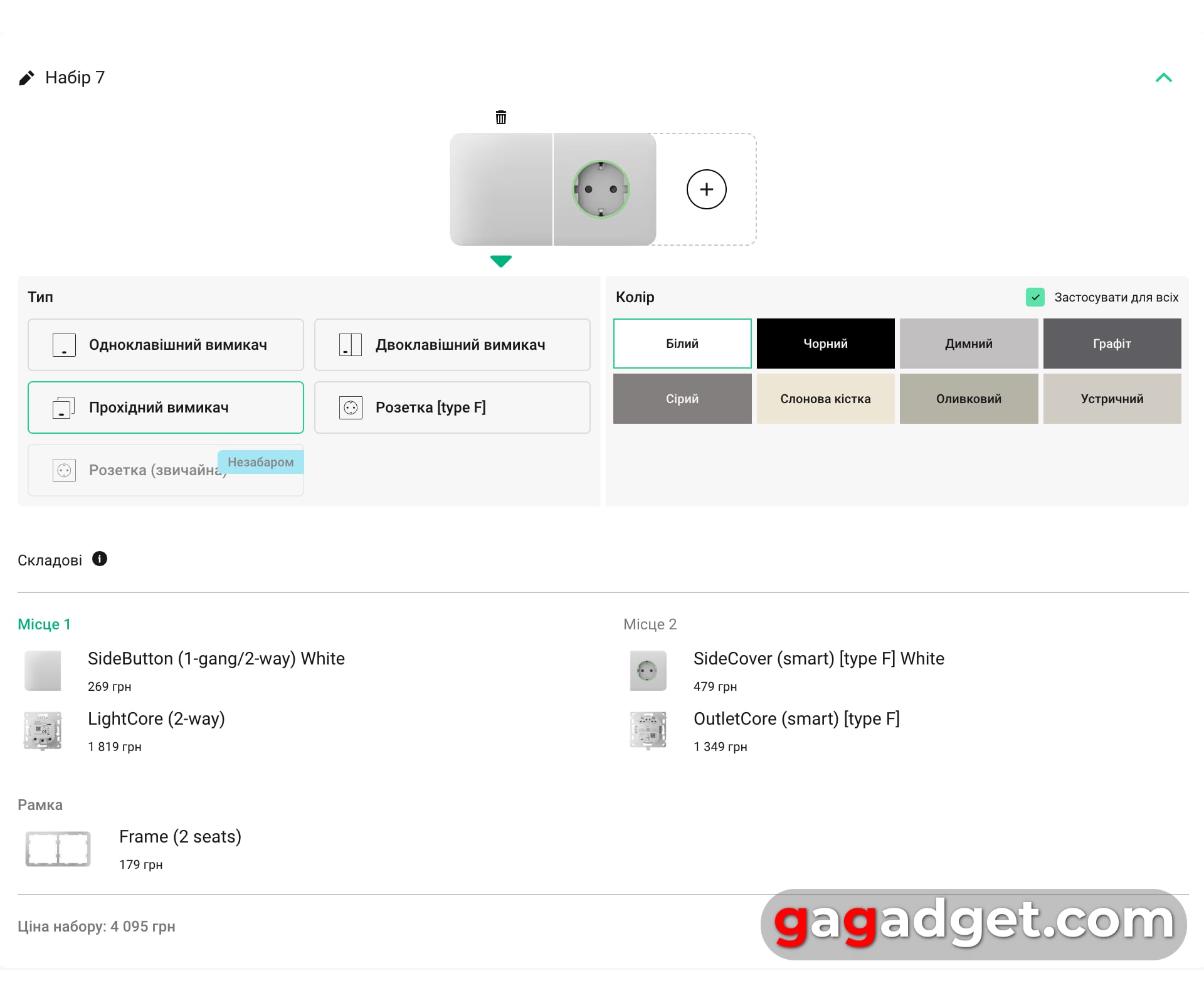The width and height of the screenshot is (1204, 1003).
Task: Click the green triangle under the switch preview
Action: click(x=500, y=261)
